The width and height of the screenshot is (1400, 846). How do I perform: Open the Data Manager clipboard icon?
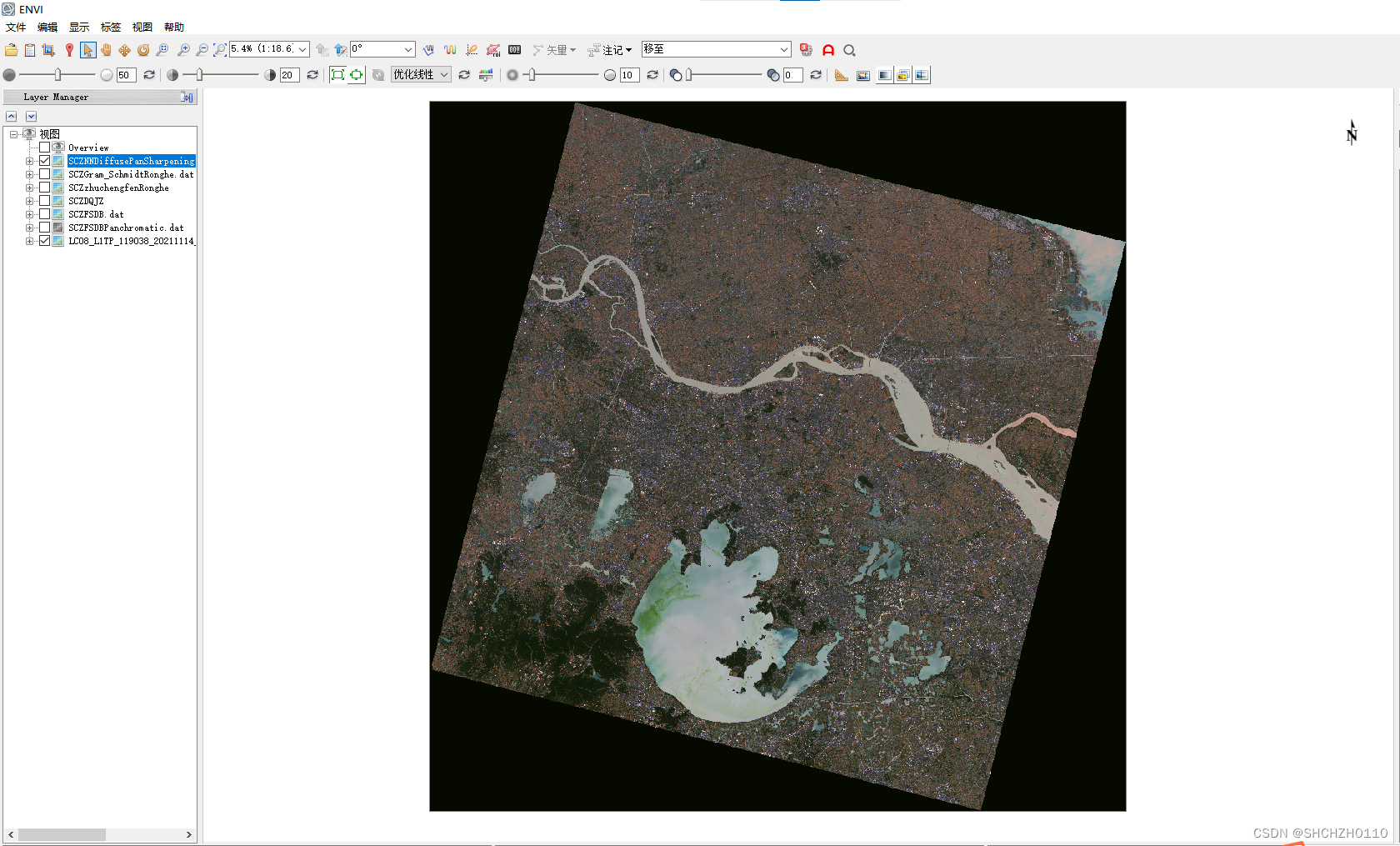tap(30, 50)
